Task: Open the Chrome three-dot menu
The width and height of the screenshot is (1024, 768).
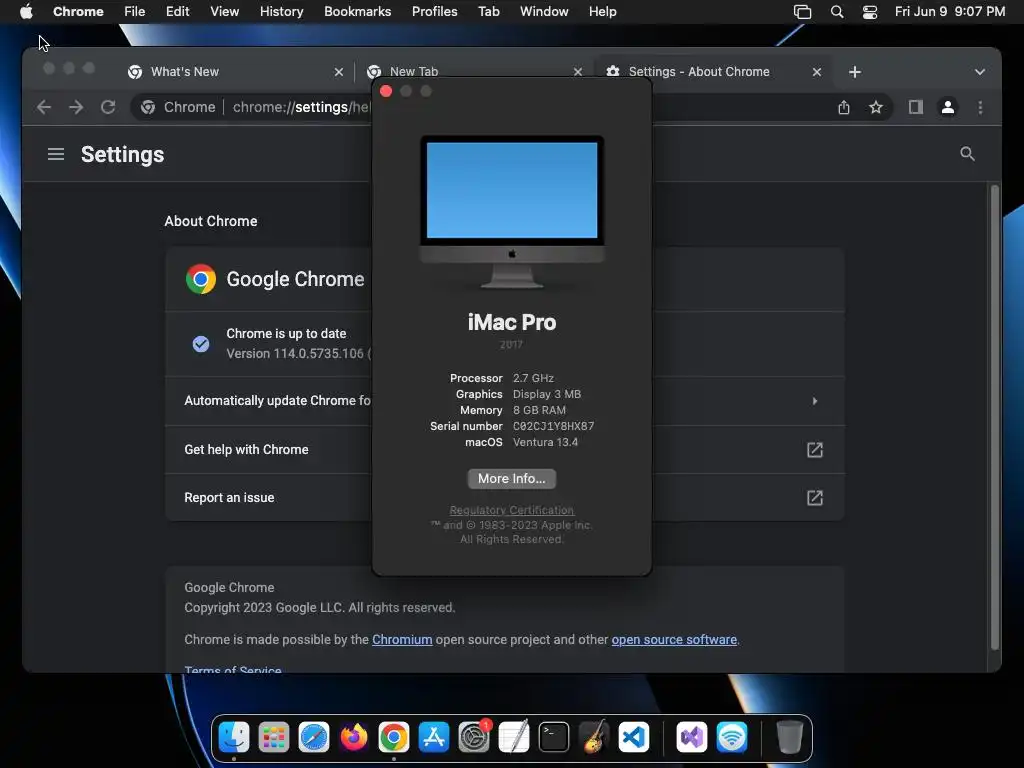Action: coord(980,107)
